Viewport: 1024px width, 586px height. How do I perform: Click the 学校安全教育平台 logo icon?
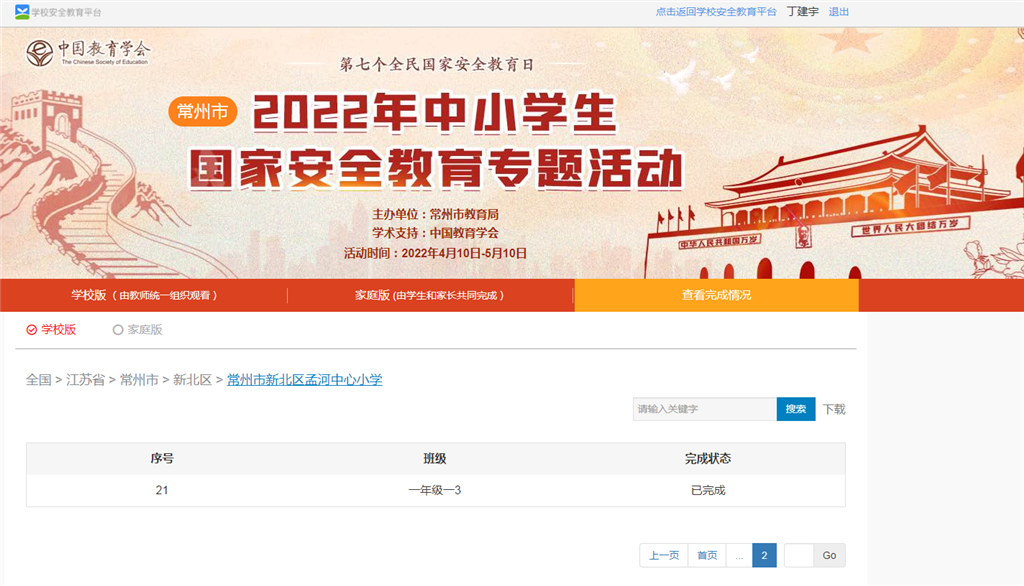click(x=22, y=12)
